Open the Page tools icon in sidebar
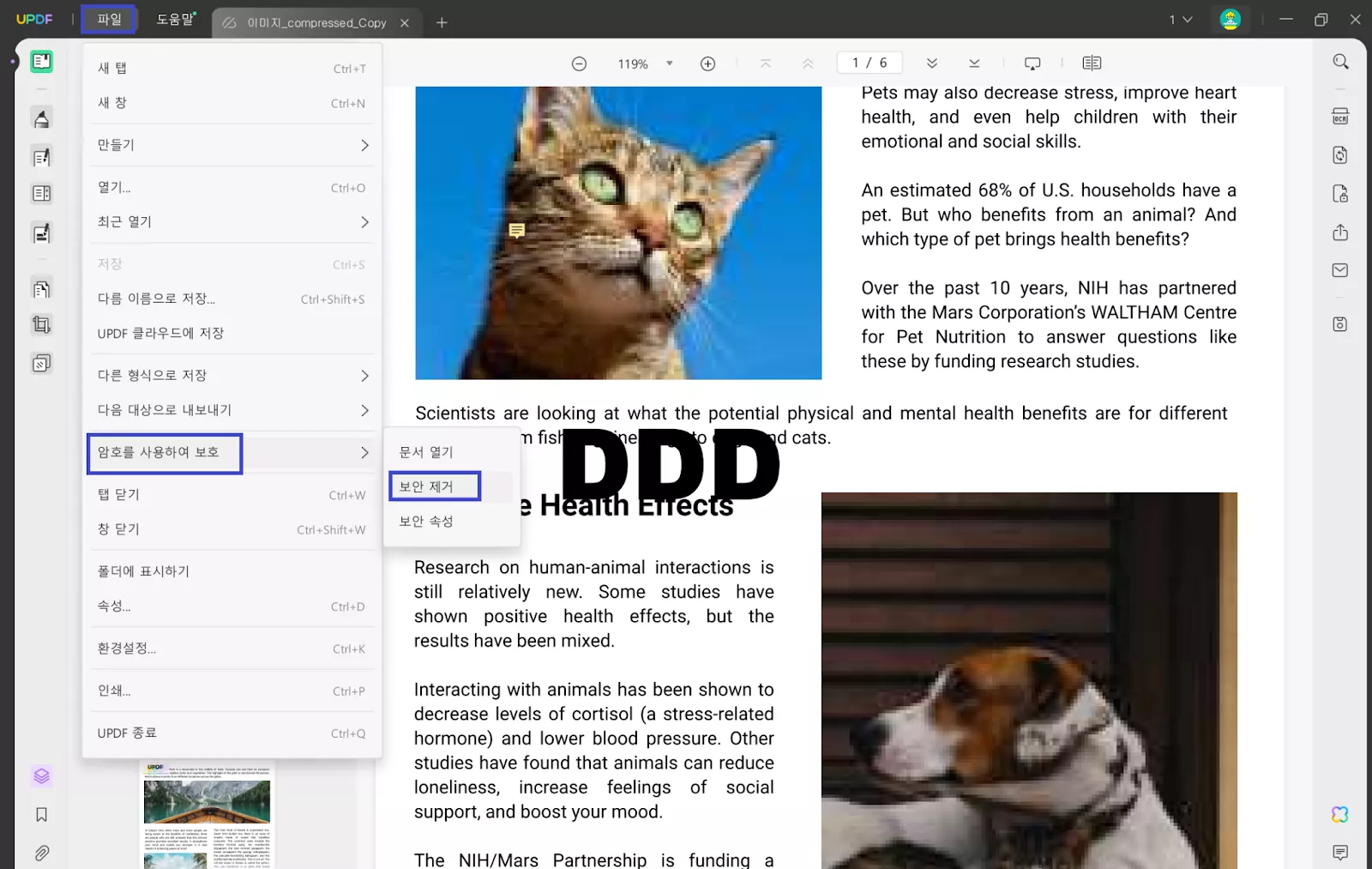This screenshot has height=869, width=1372. pos(41,289)
